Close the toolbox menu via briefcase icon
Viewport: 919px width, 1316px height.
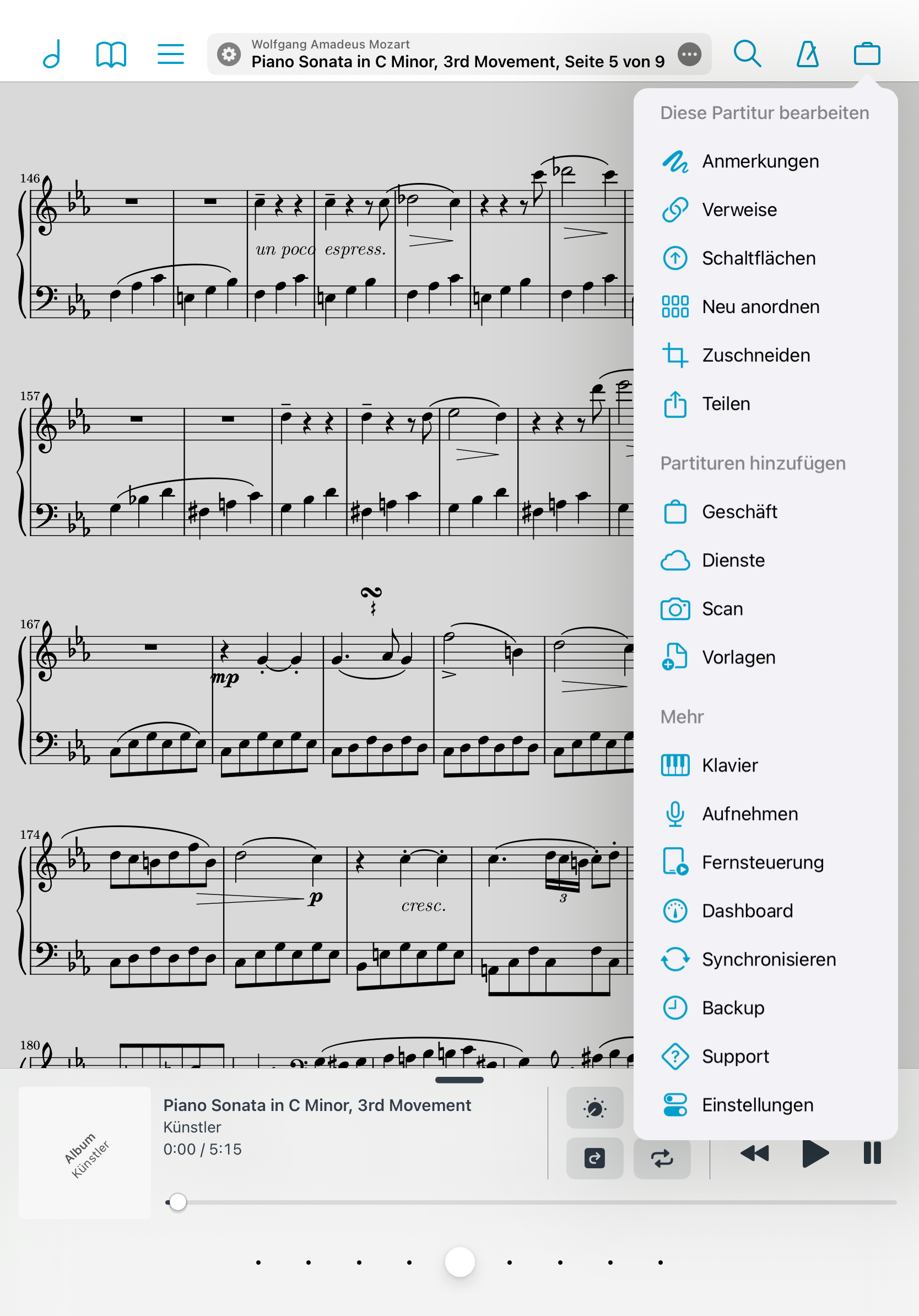pyautogui.click(x=867, y=55)
